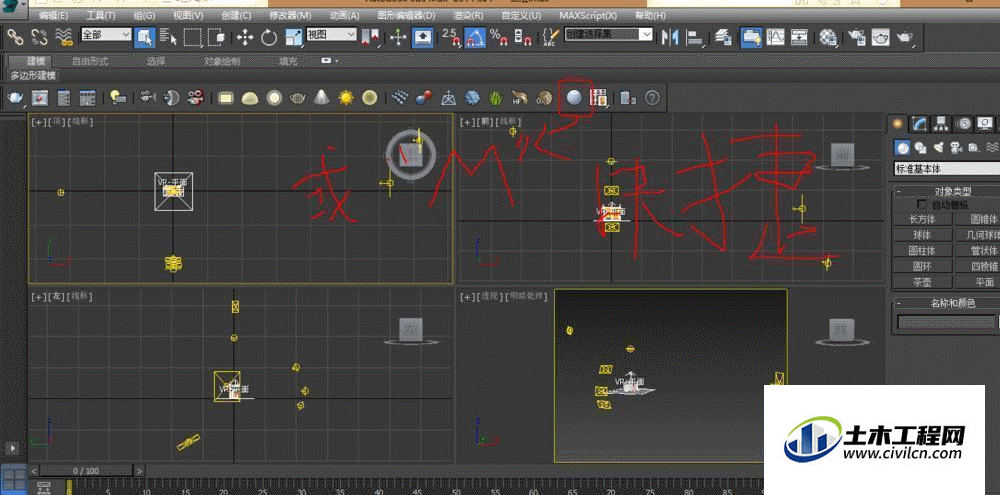
Task: Click the Render Production teapot
Action: coord(905,38)
